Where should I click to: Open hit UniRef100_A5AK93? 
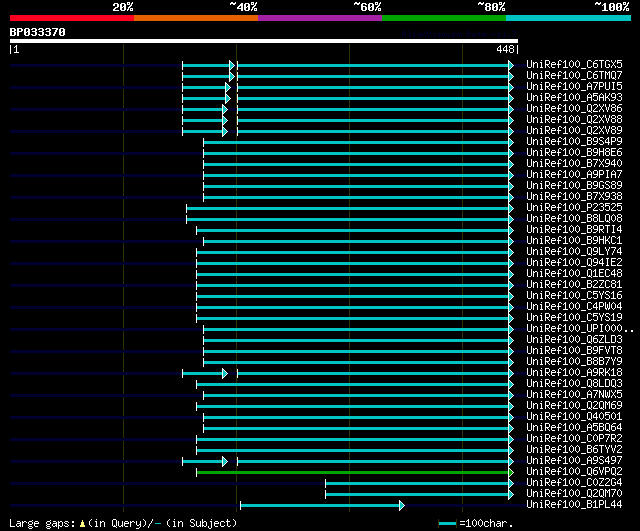[x=574, y=98]
